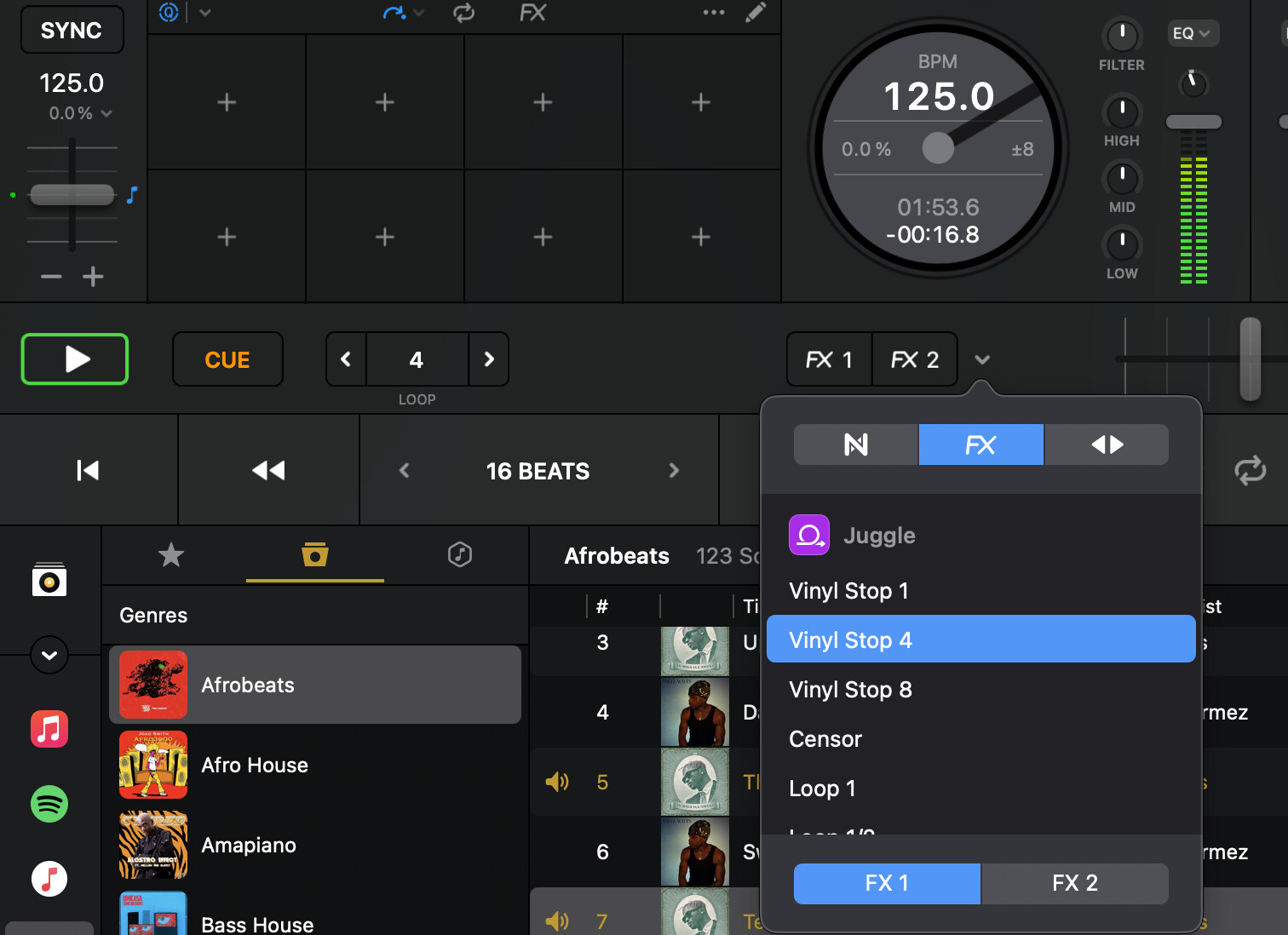Click the pencil edit icon above pads
The height and width of the screenshot is (935, 1288).
tap(755, 13)
